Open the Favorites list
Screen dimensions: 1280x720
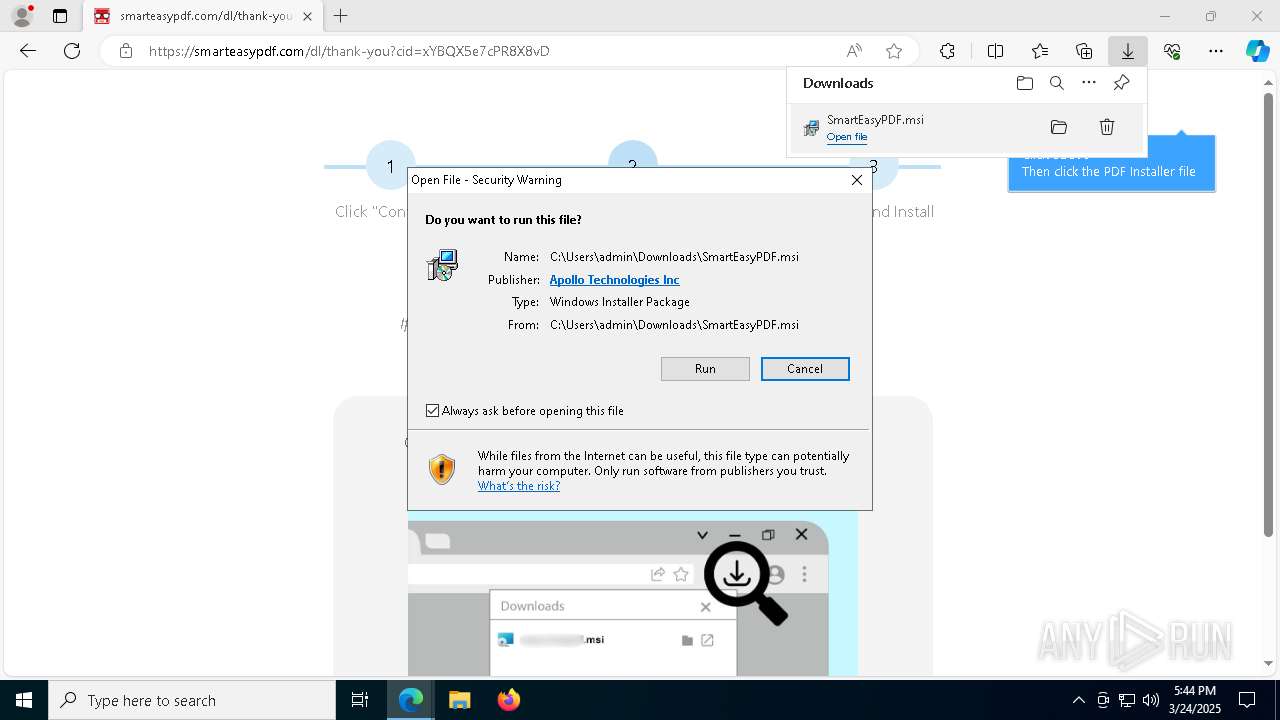click(1040, 51)
